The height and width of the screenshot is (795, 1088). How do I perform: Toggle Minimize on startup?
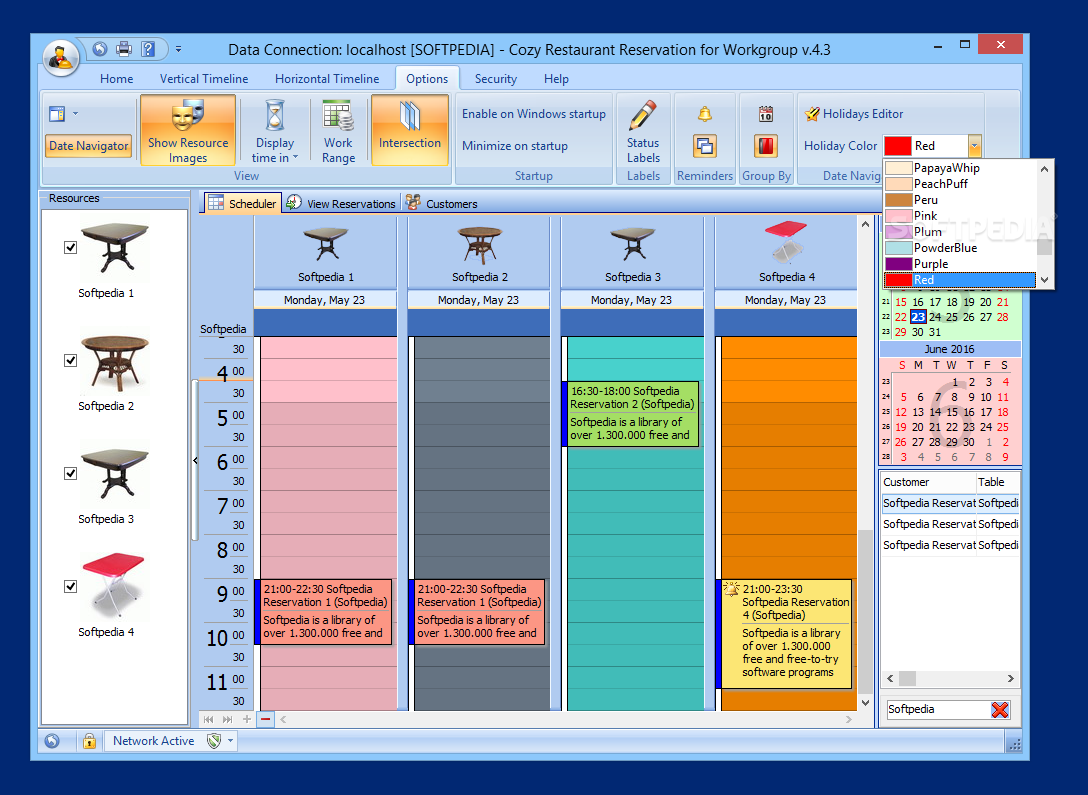coord(515,146)
